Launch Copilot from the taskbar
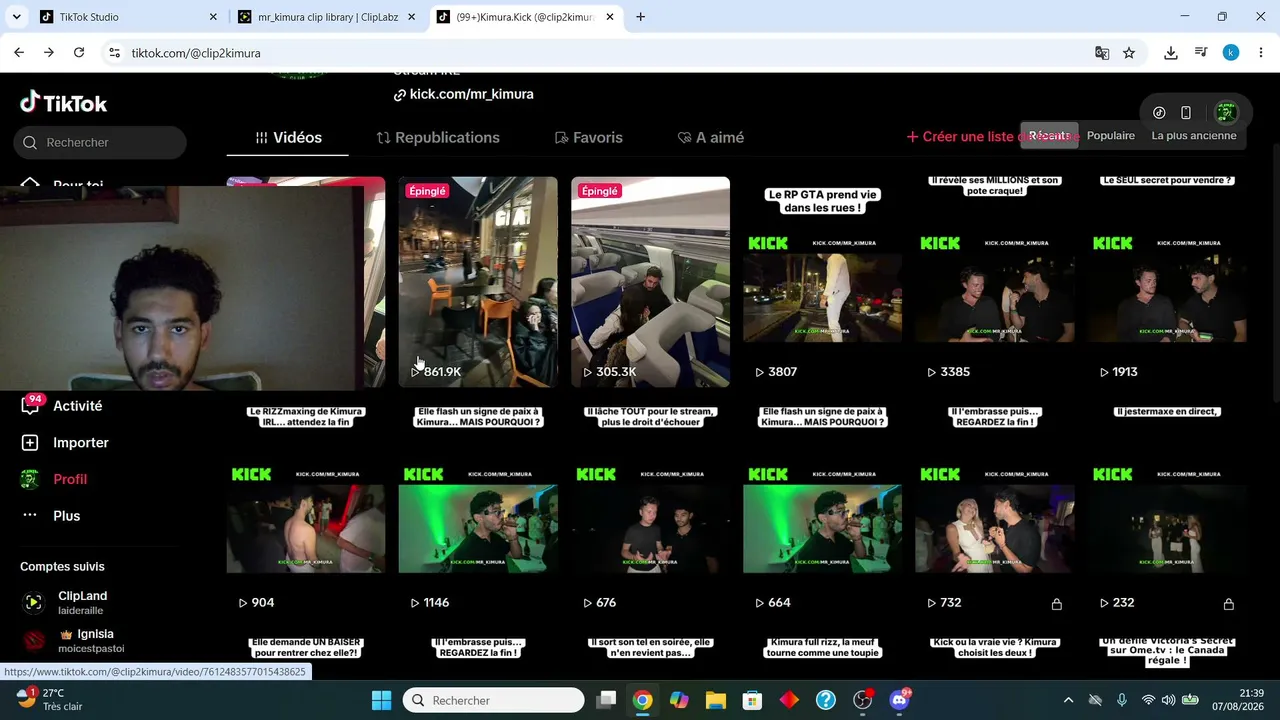 [x=679, y=700]
